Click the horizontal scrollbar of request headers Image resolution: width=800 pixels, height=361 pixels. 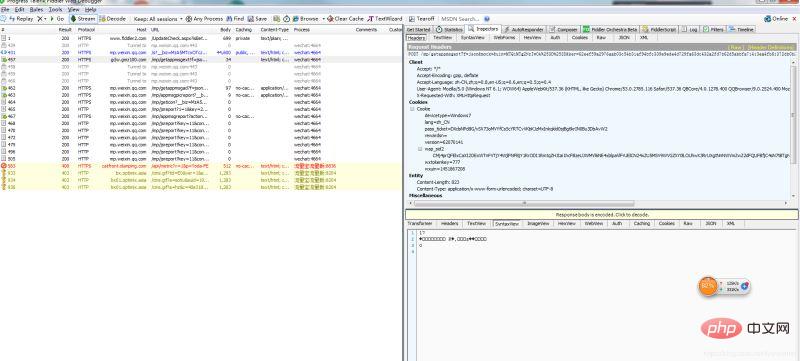click(524, 203)
